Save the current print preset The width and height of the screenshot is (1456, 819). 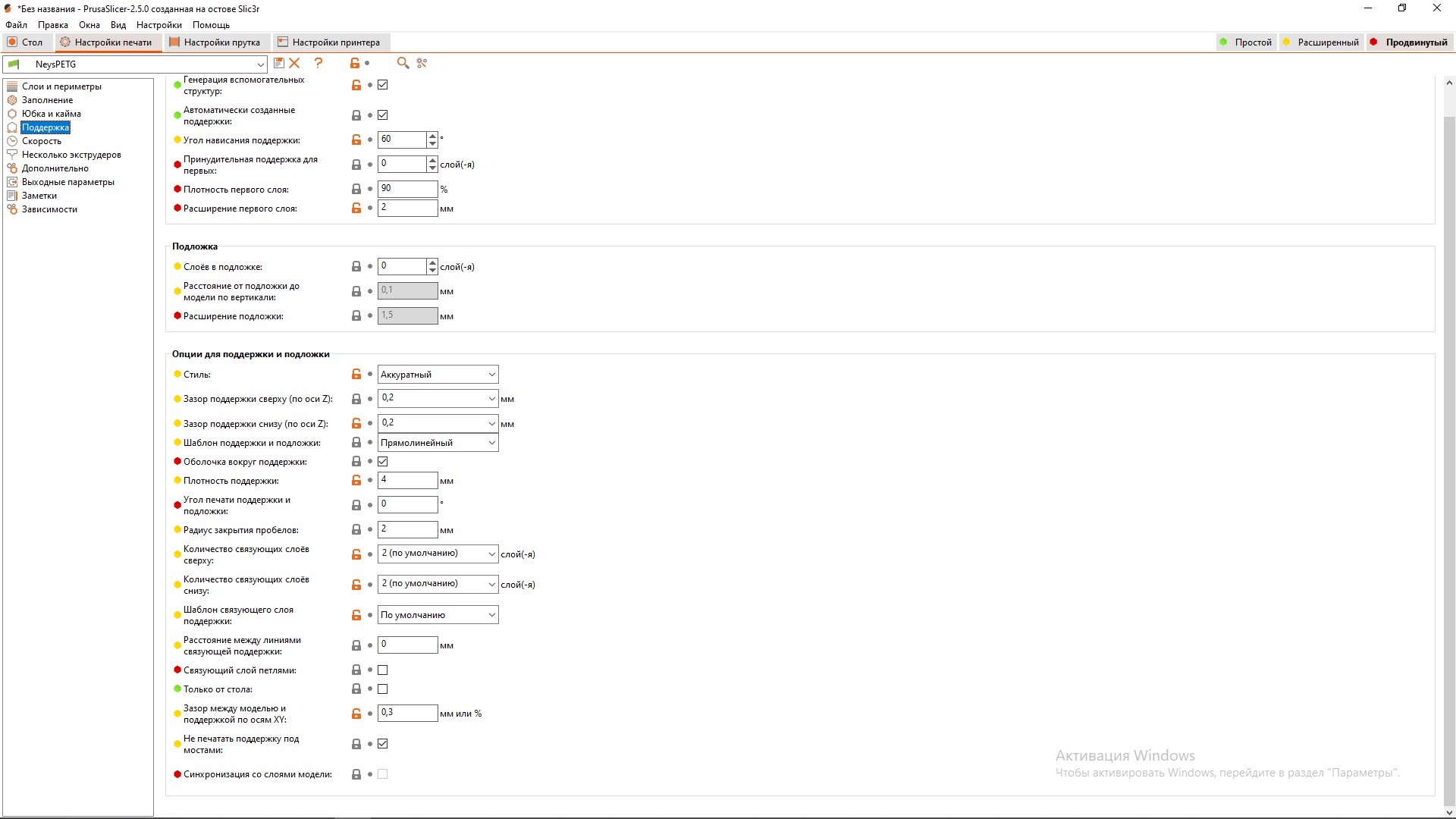click(278, 64)
